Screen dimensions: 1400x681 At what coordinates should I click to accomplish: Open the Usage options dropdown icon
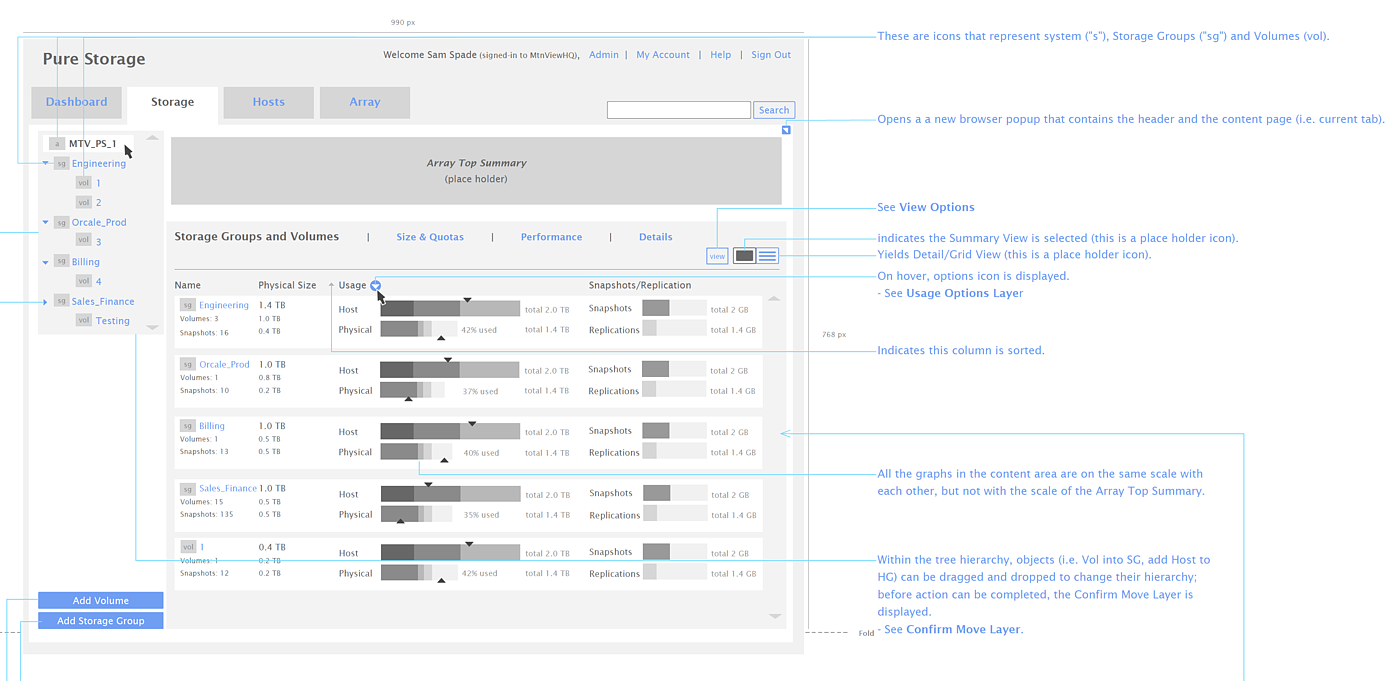tap(375, 285)
